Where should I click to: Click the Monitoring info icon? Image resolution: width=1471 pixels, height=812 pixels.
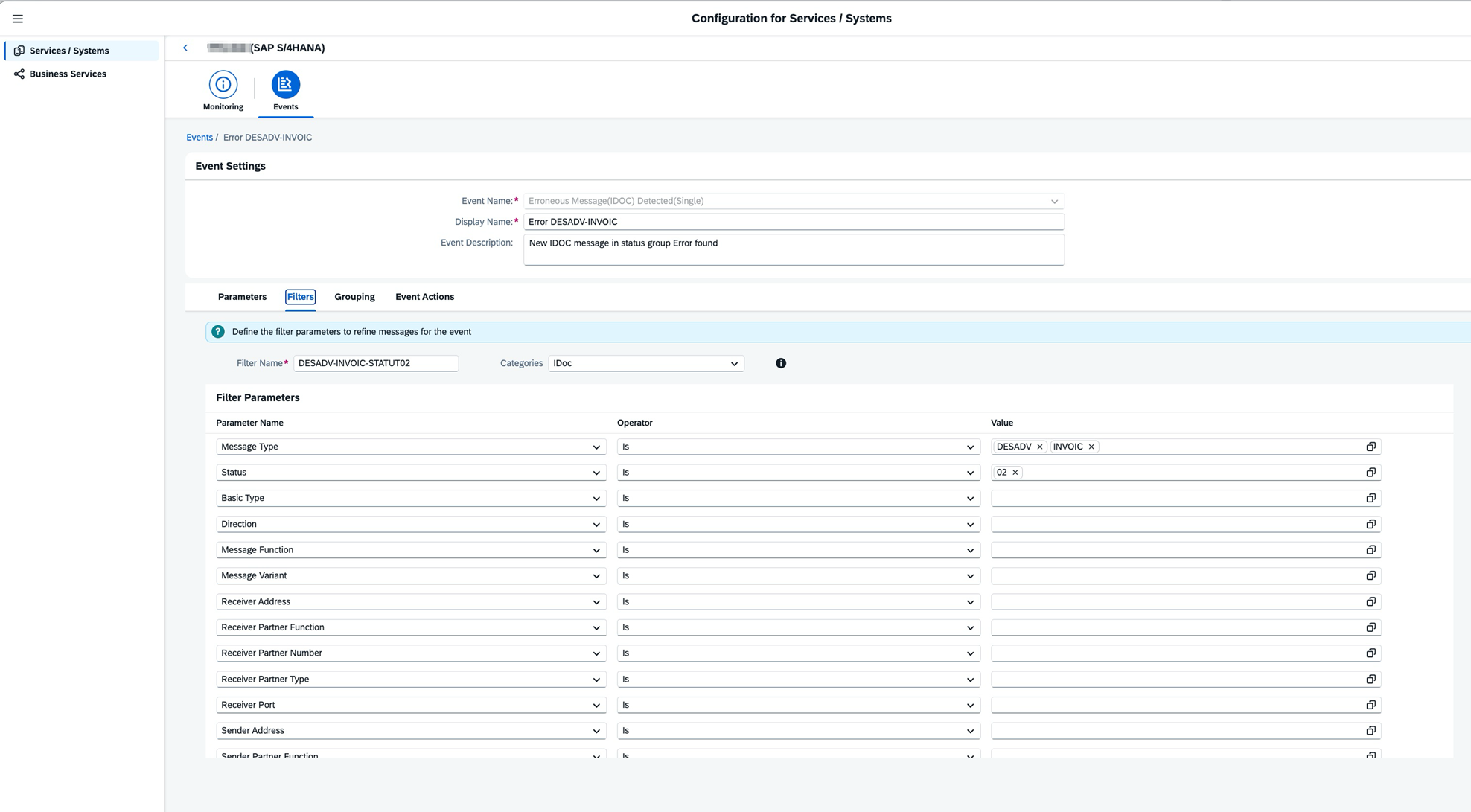(223, 84)
